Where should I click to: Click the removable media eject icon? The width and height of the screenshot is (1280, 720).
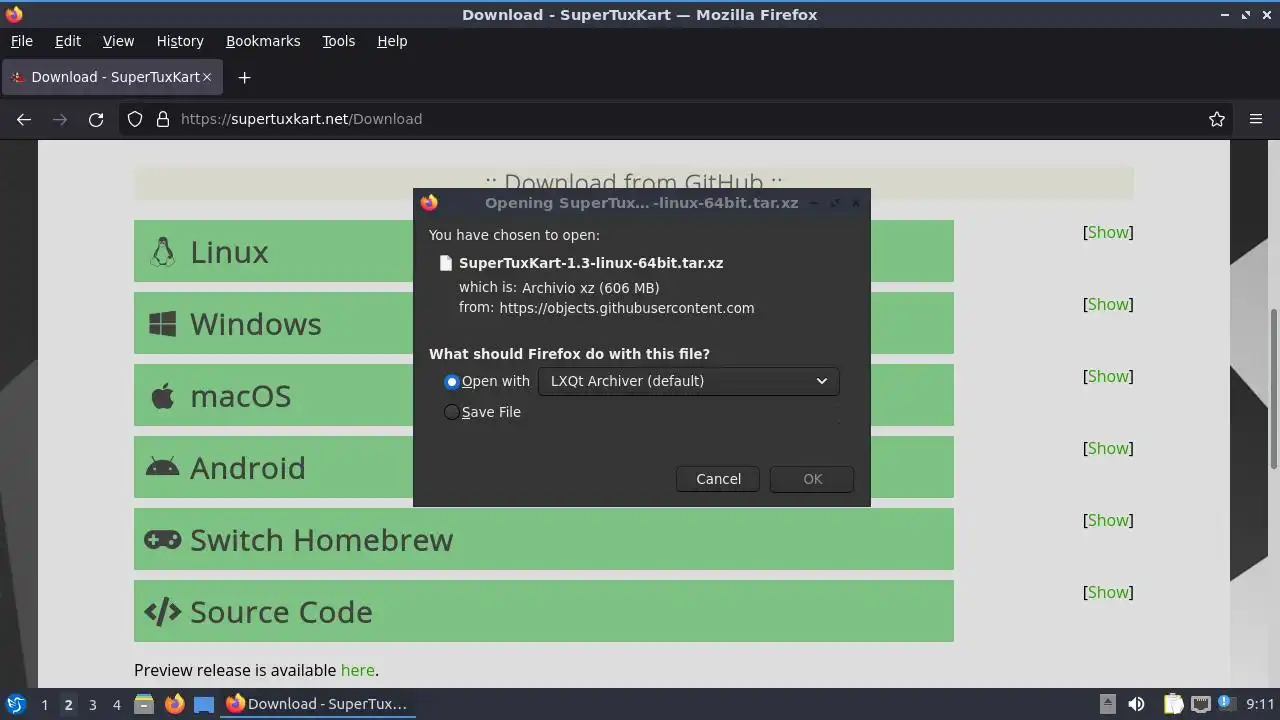tap(1107, 704)
